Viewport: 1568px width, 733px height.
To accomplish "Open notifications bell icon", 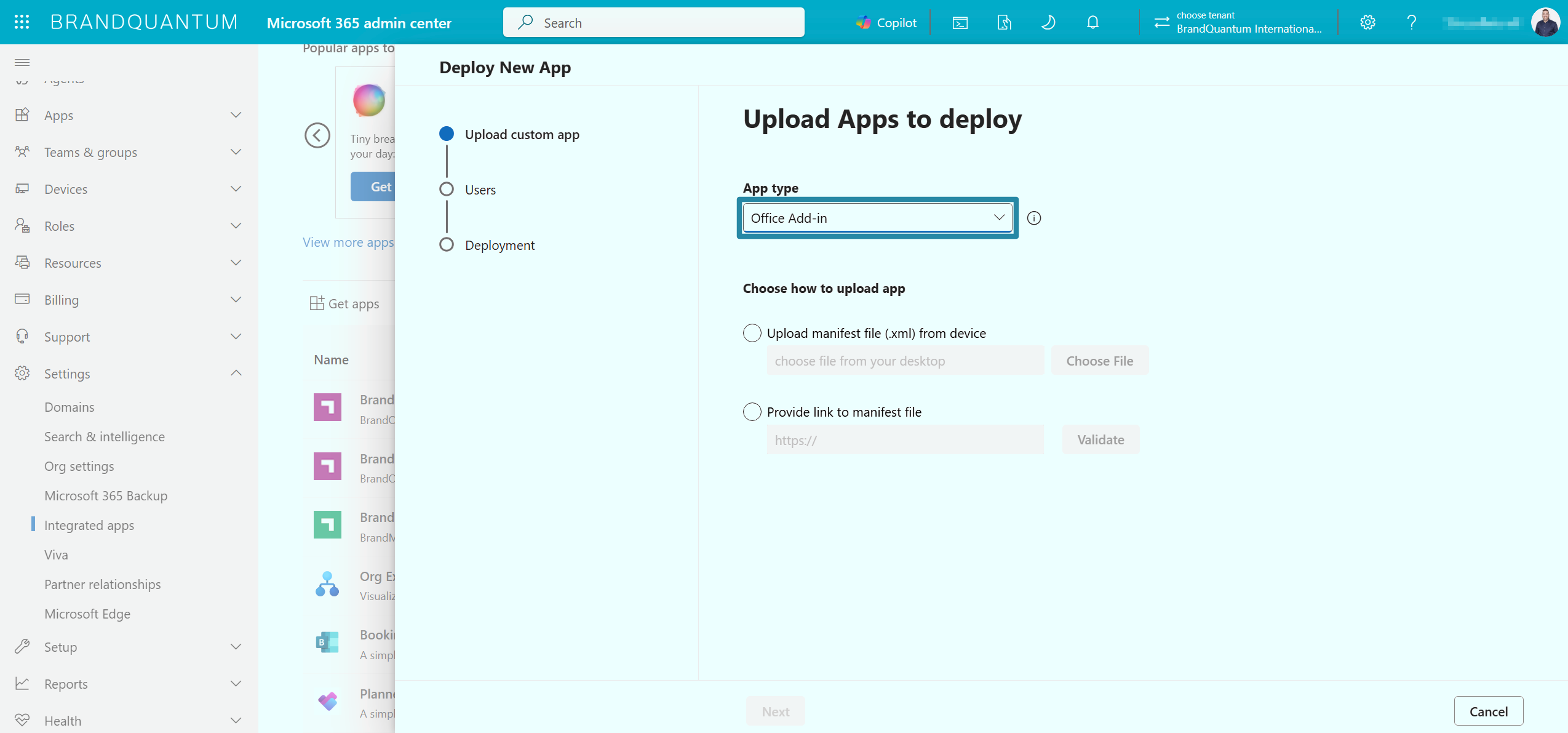I will pyautogui.click(x=1092, y=23).
